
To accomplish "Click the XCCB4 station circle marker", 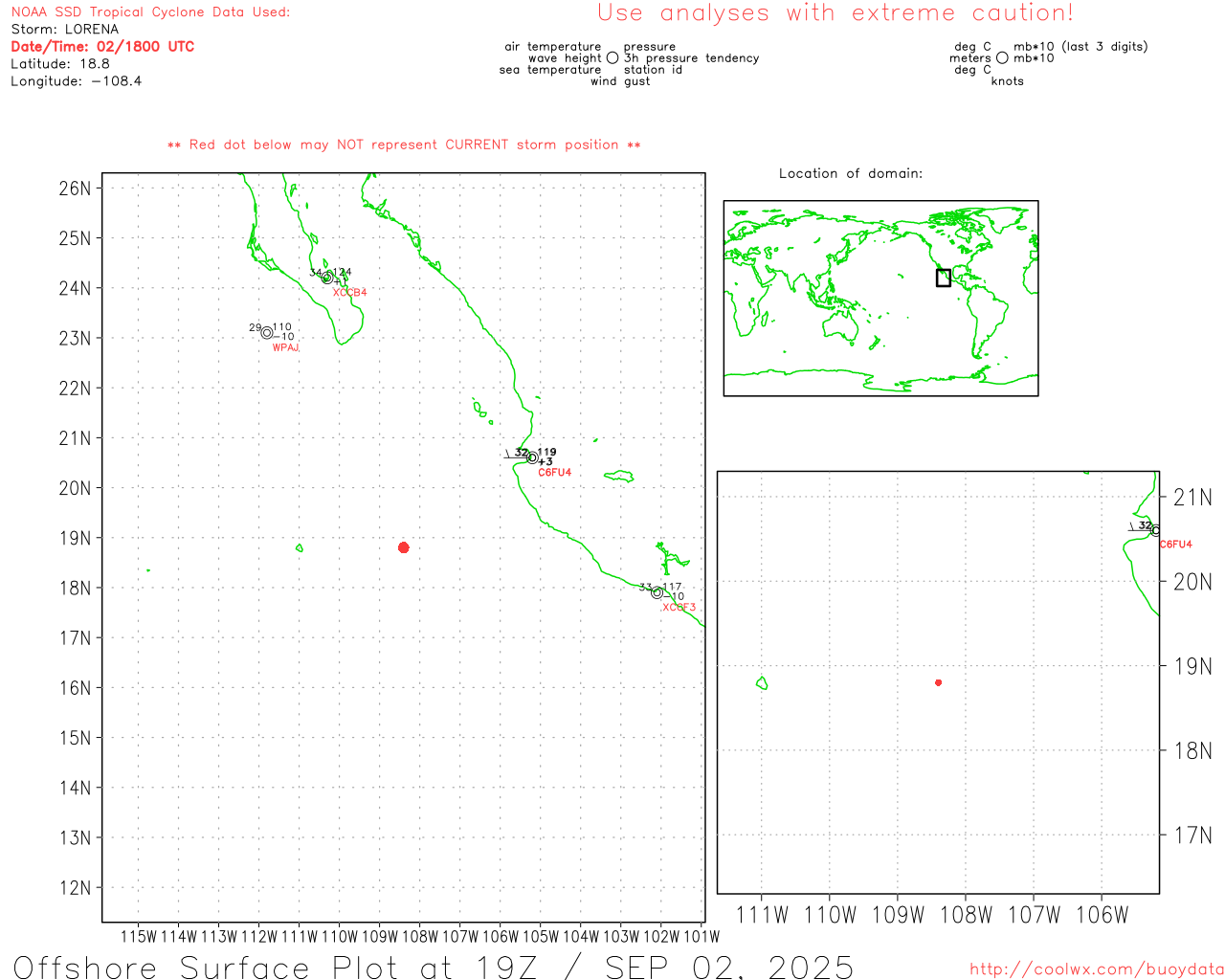I will (x=327, y=278).
